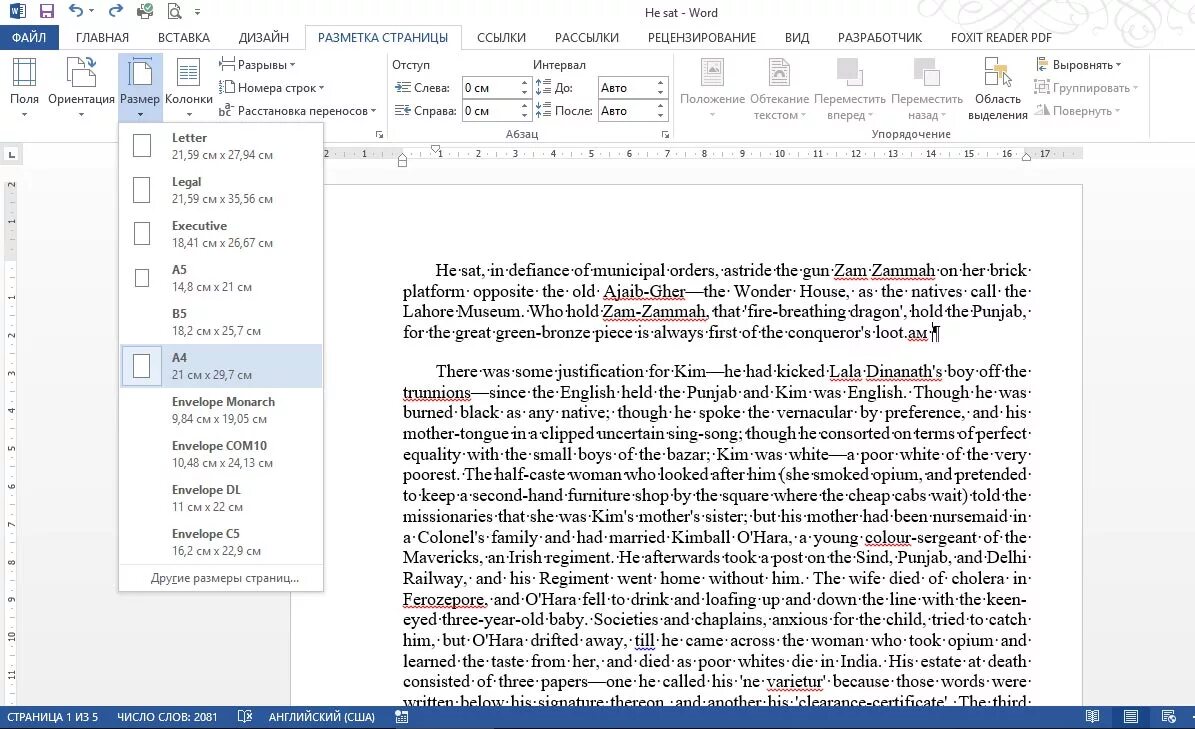Open the Колонки columns button
This screenshot has height=729, width=1195.
tap(188, 88)
